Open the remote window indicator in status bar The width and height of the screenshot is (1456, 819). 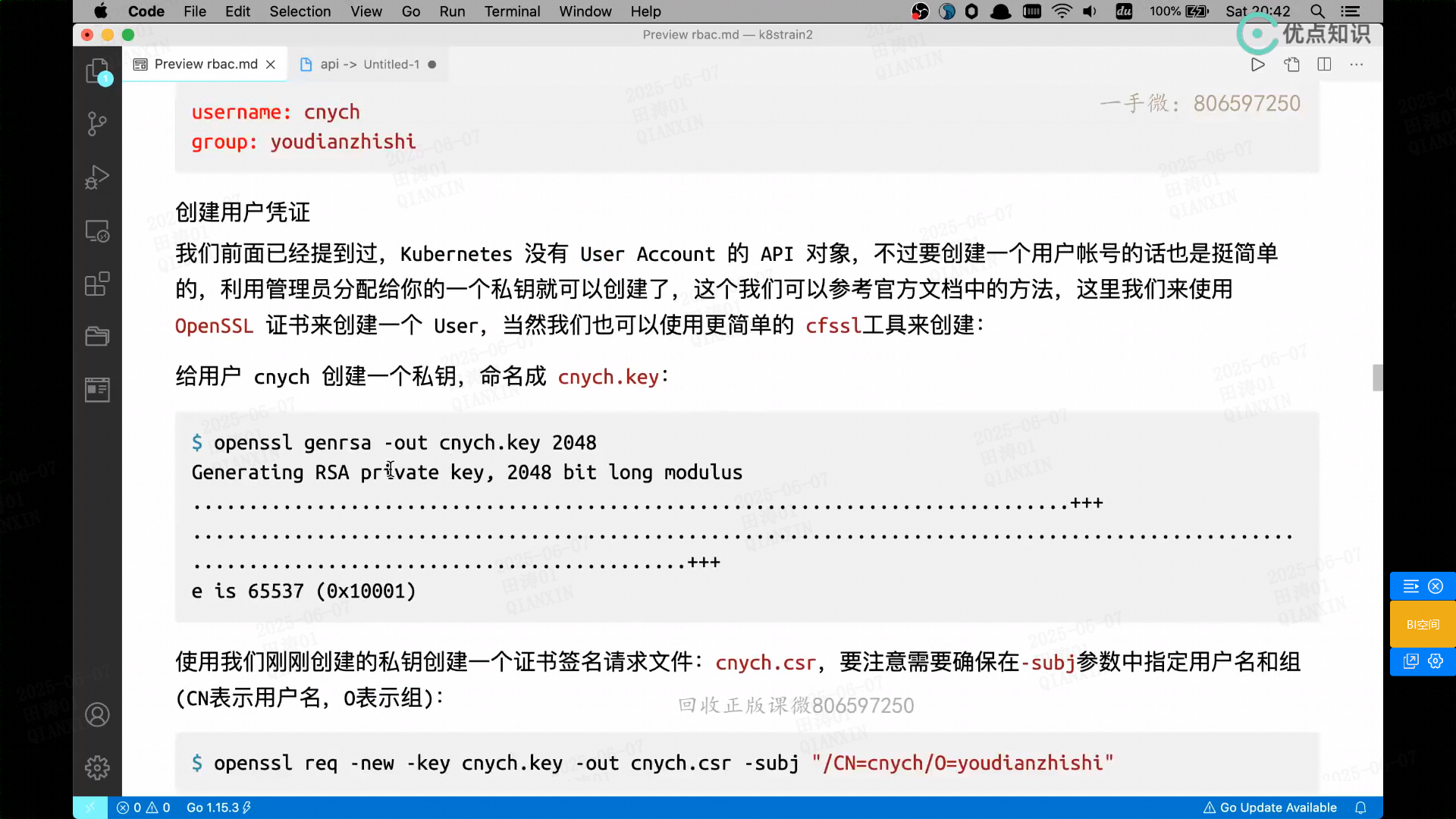(x=89, y=808)
